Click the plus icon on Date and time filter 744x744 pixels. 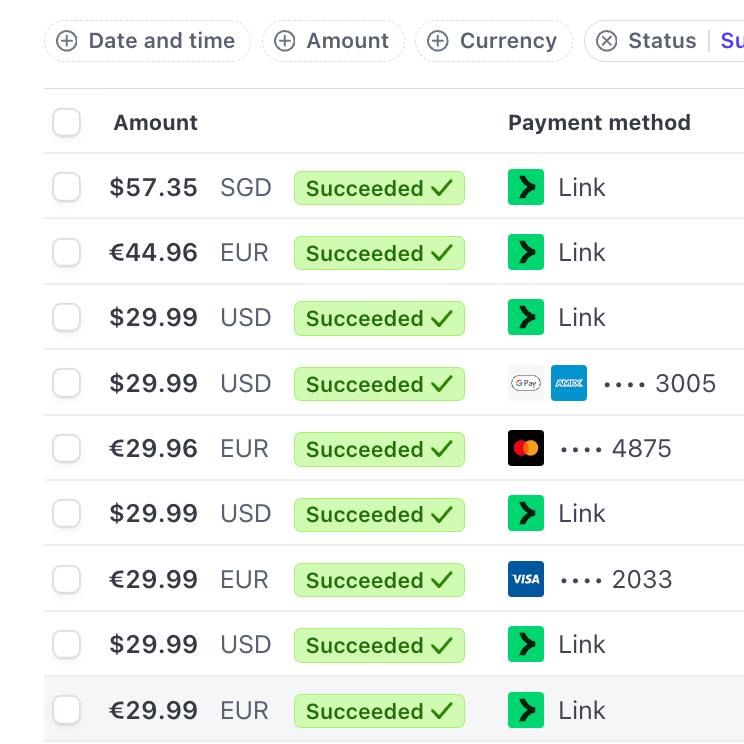(x=67, y=41)
